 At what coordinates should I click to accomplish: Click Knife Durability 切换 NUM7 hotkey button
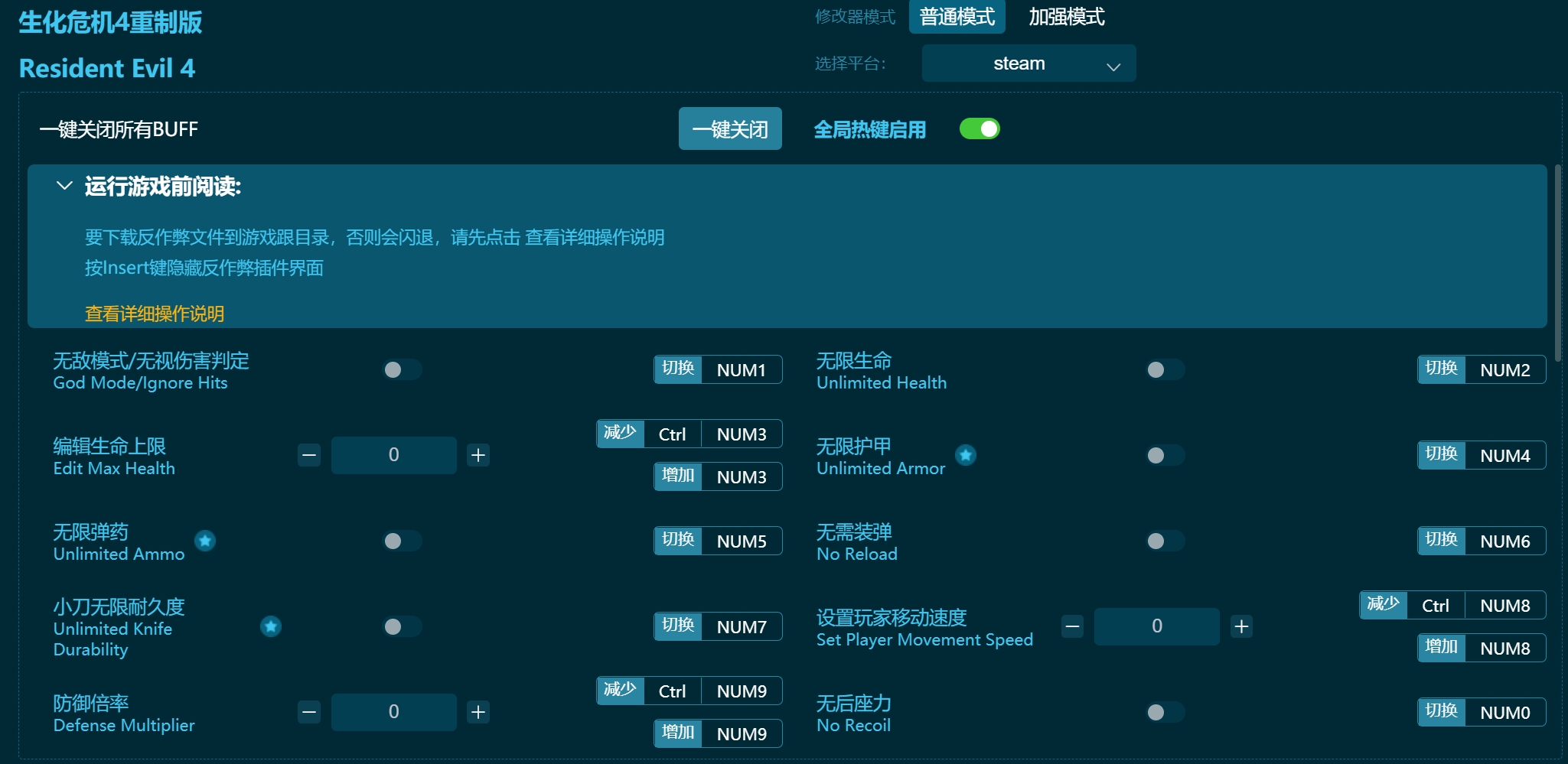click(718, 626)
